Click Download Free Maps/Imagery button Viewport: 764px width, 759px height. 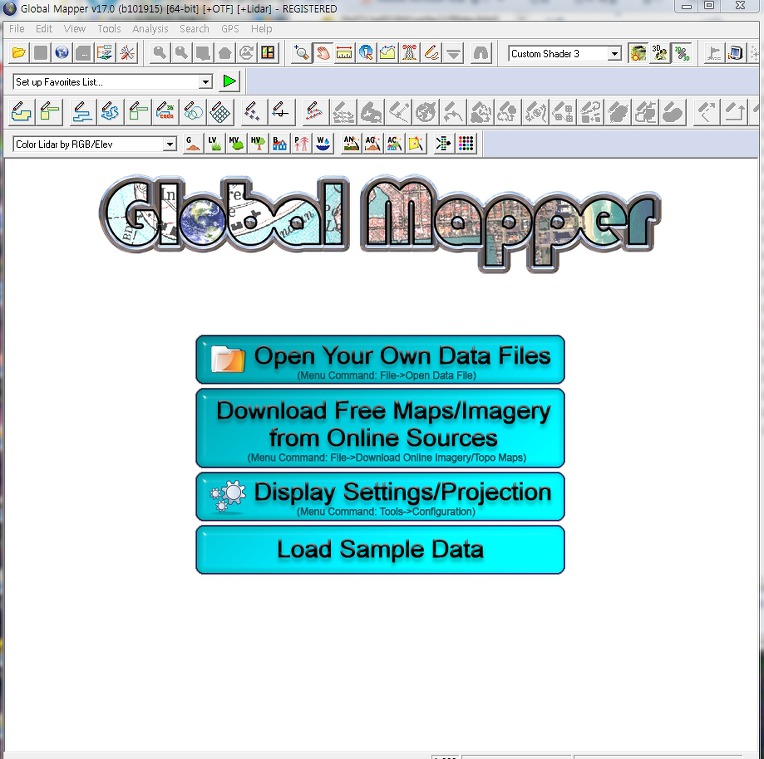pos(380,428)
